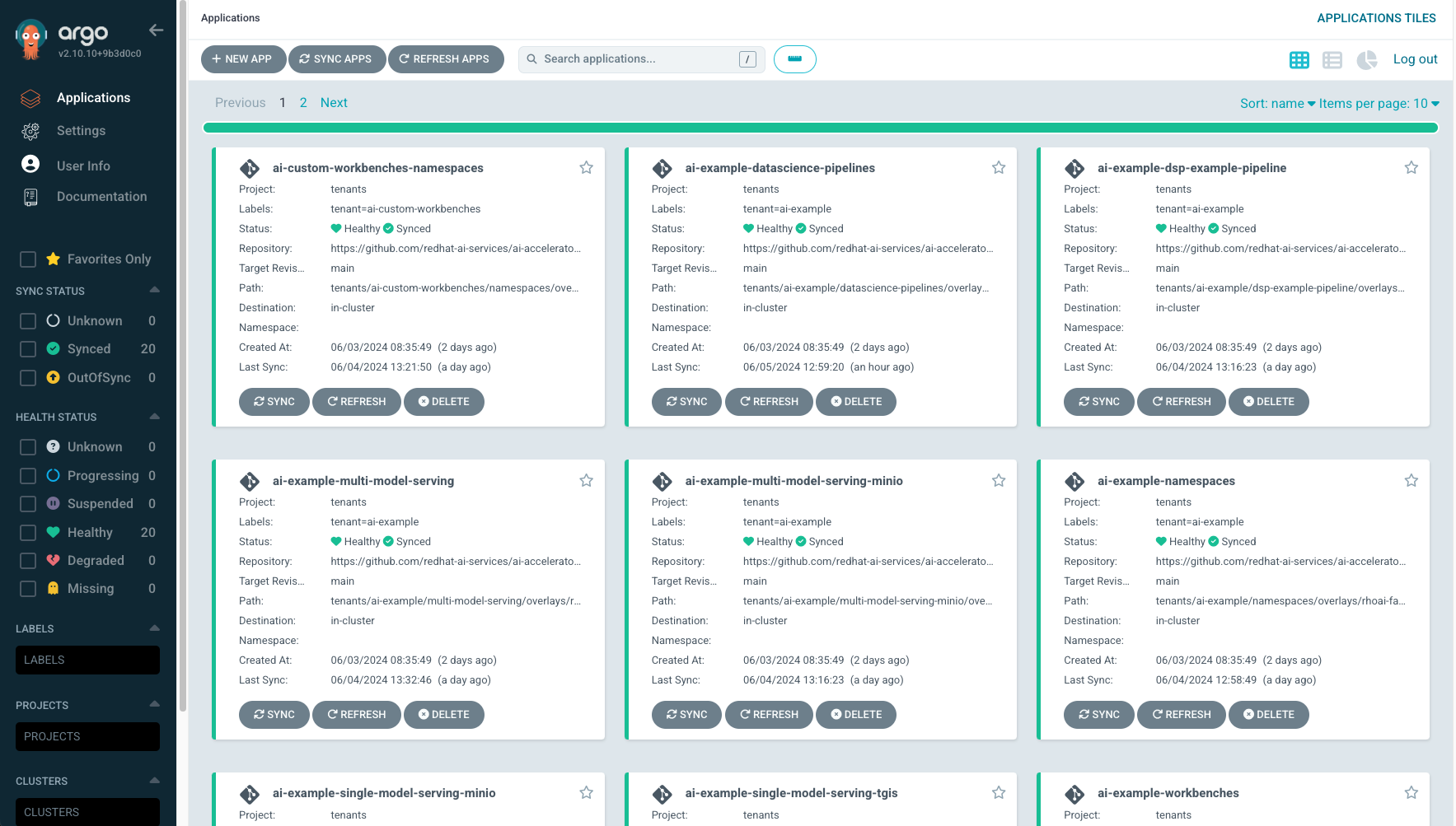Click the CLUSTERS filter input

coord(87,812)
